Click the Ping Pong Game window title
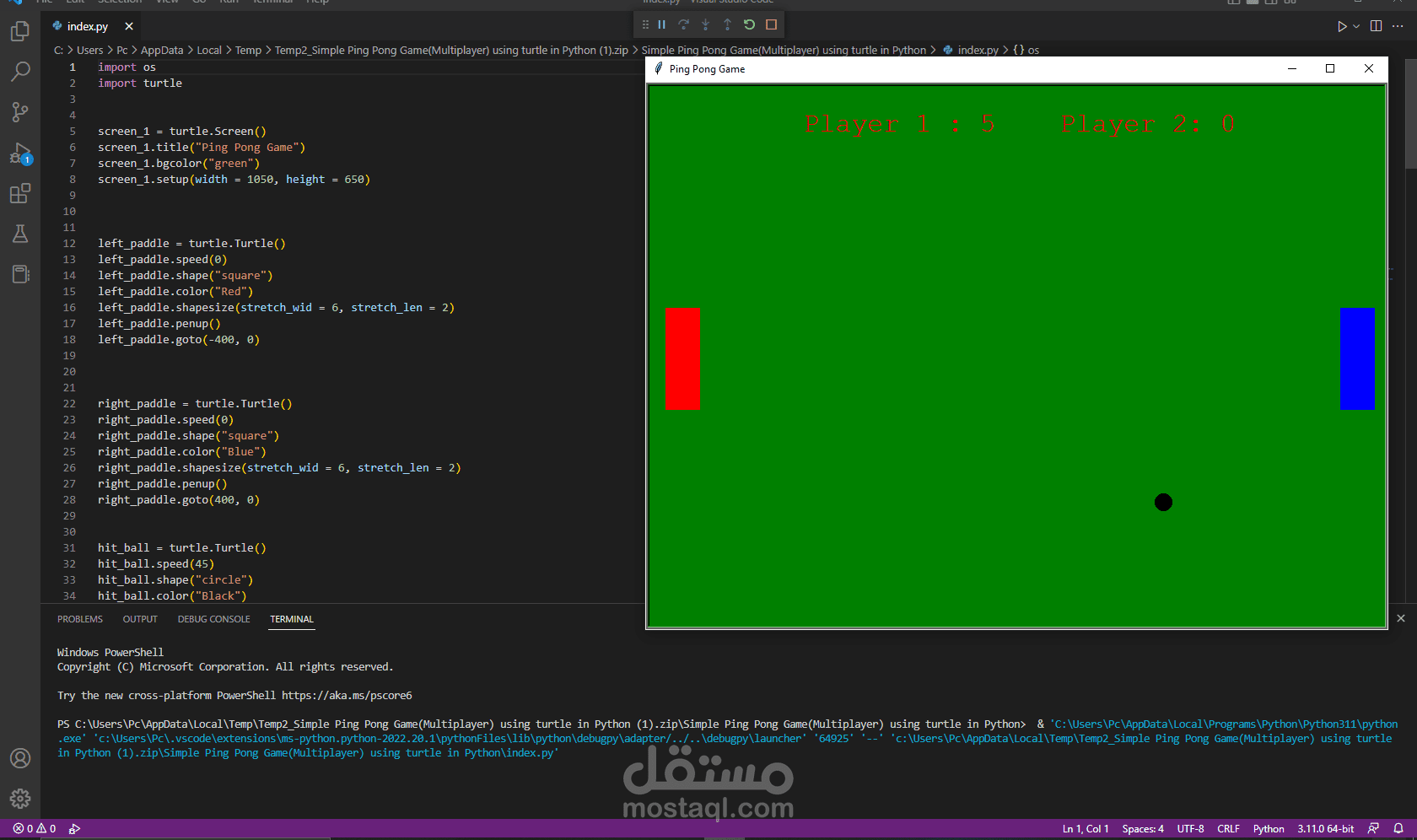This screenshot has width=1417, height=840. 707,69
